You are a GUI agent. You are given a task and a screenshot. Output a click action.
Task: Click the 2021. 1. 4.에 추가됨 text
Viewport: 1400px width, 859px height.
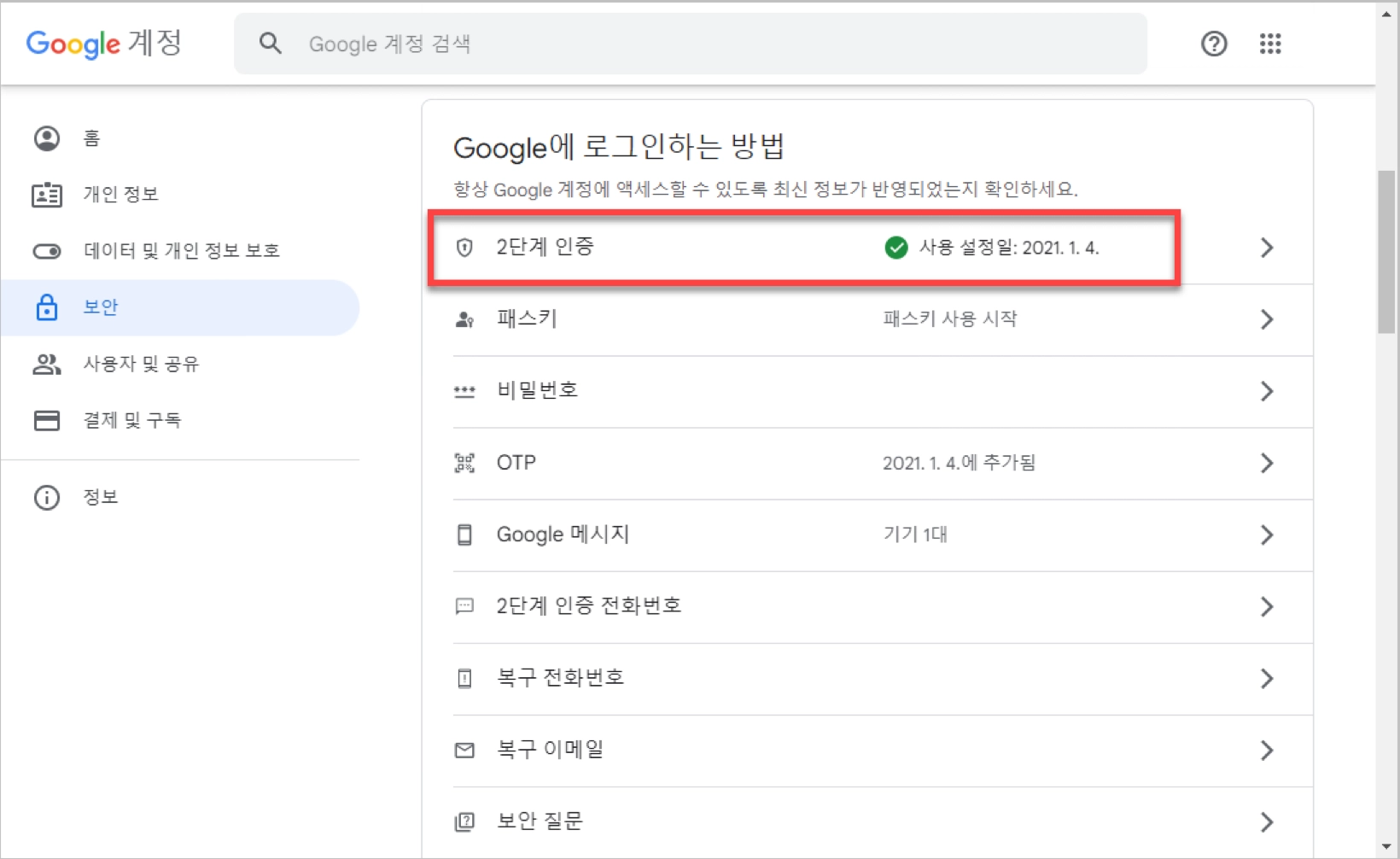[x=959, y=463]
